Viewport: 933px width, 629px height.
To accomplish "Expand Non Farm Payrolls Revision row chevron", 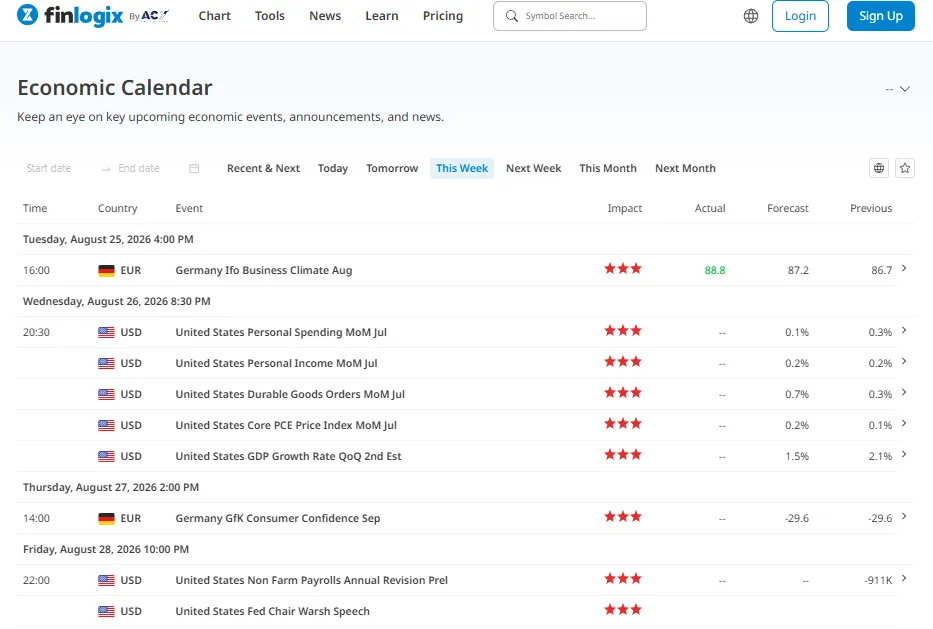I will click(x=904, y=578).
